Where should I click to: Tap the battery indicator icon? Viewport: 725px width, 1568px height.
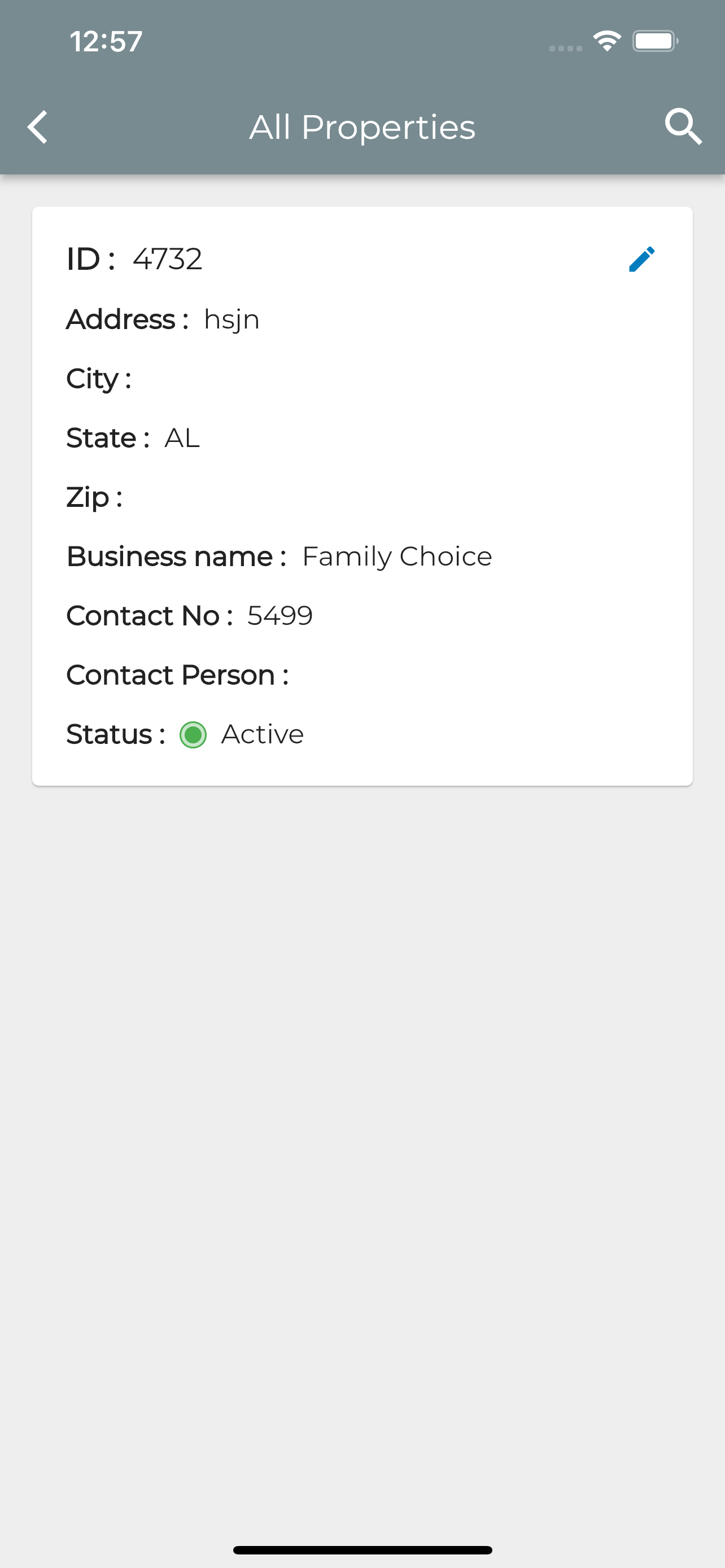point(655,41)
